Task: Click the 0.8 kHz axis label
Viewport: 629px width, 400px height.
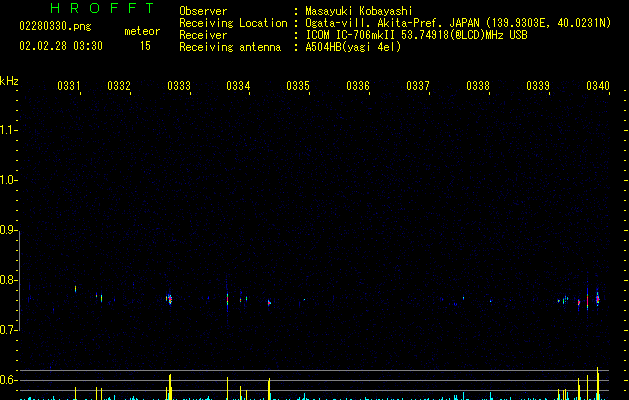Action: (x=8, y=280)
